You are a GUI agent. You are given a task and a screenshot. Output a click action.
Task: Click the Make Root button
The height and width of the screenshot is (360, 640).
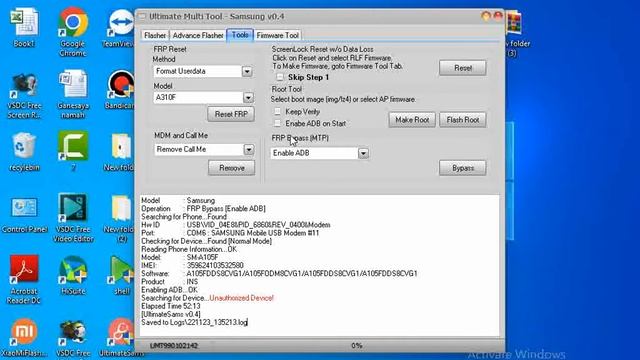[412, 120]
